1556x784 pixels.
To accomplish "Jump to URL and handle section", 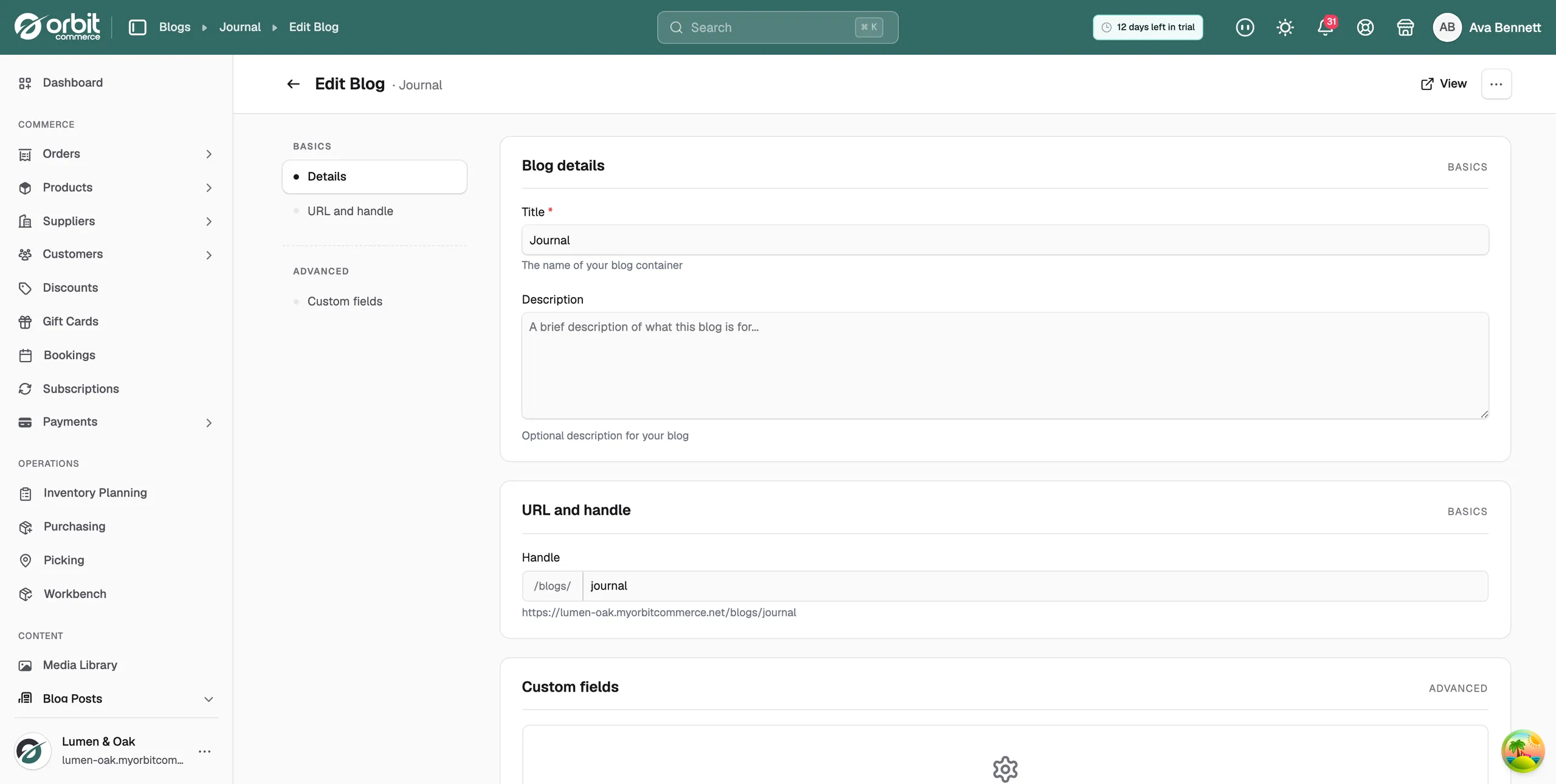I will click(x=350, y=211).
